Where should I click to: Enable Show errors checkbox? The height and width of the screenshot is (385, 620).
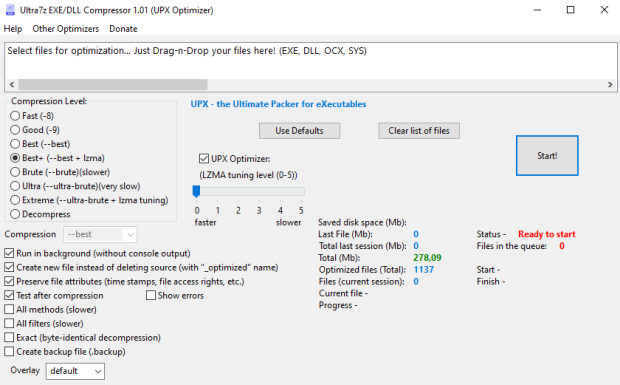175,296
